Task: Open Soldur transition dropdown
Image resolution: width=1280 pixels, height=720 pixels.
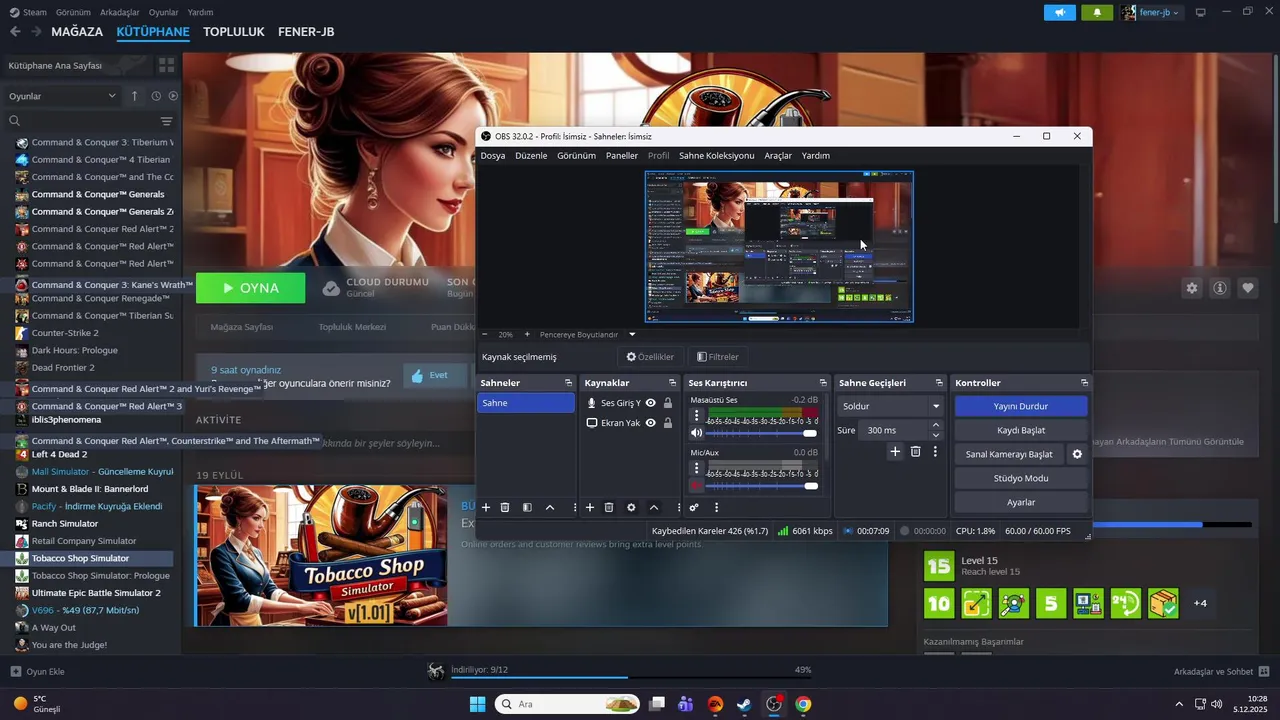Action: (x=891, y=406)
